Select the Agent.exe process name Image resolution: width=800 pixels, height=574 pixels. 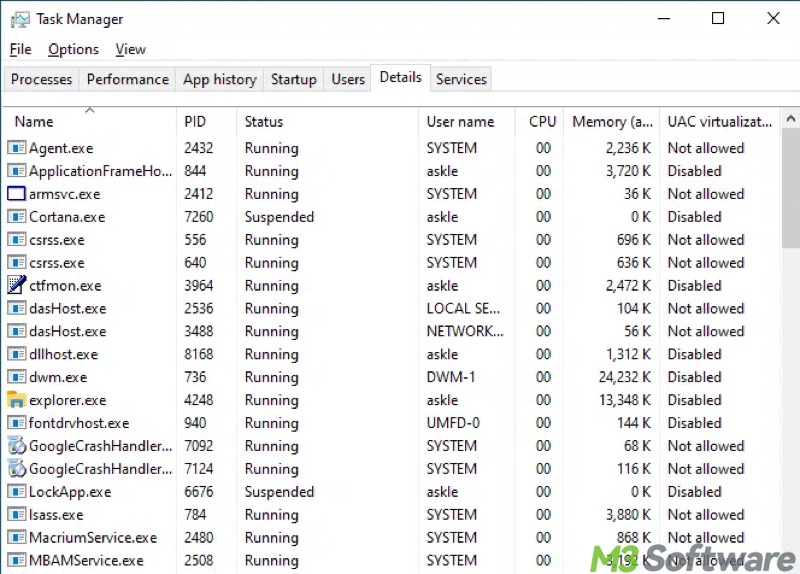pos(61,148)
